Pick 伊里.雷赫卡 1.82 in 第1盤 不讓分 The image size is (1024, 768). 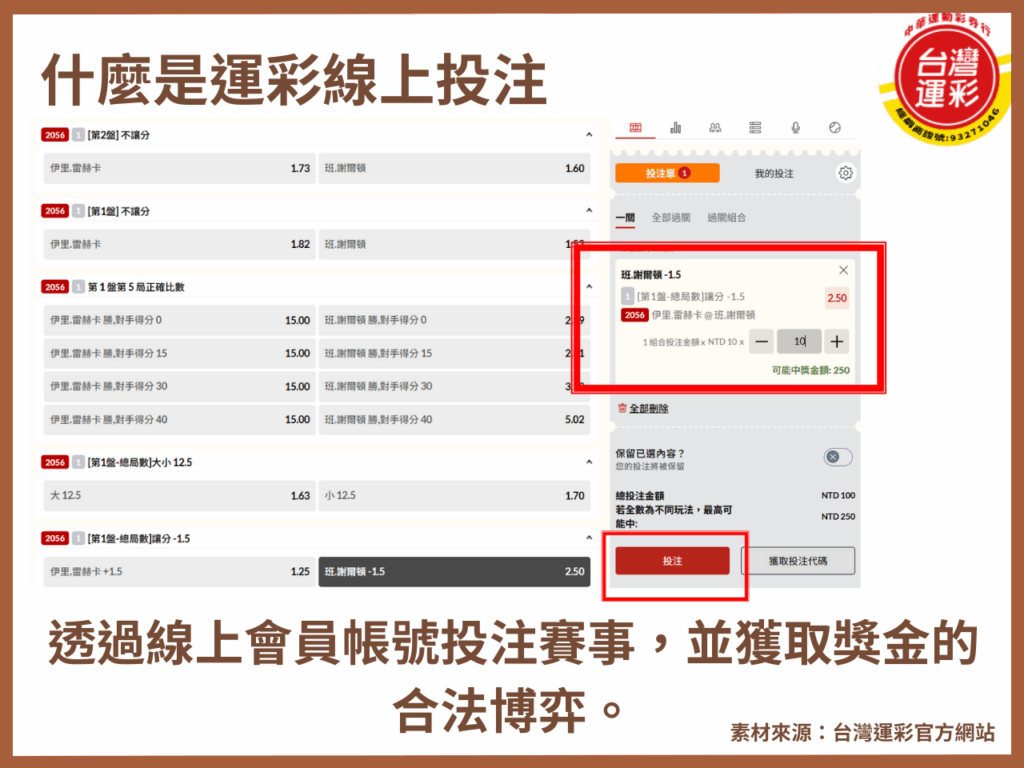180,244
